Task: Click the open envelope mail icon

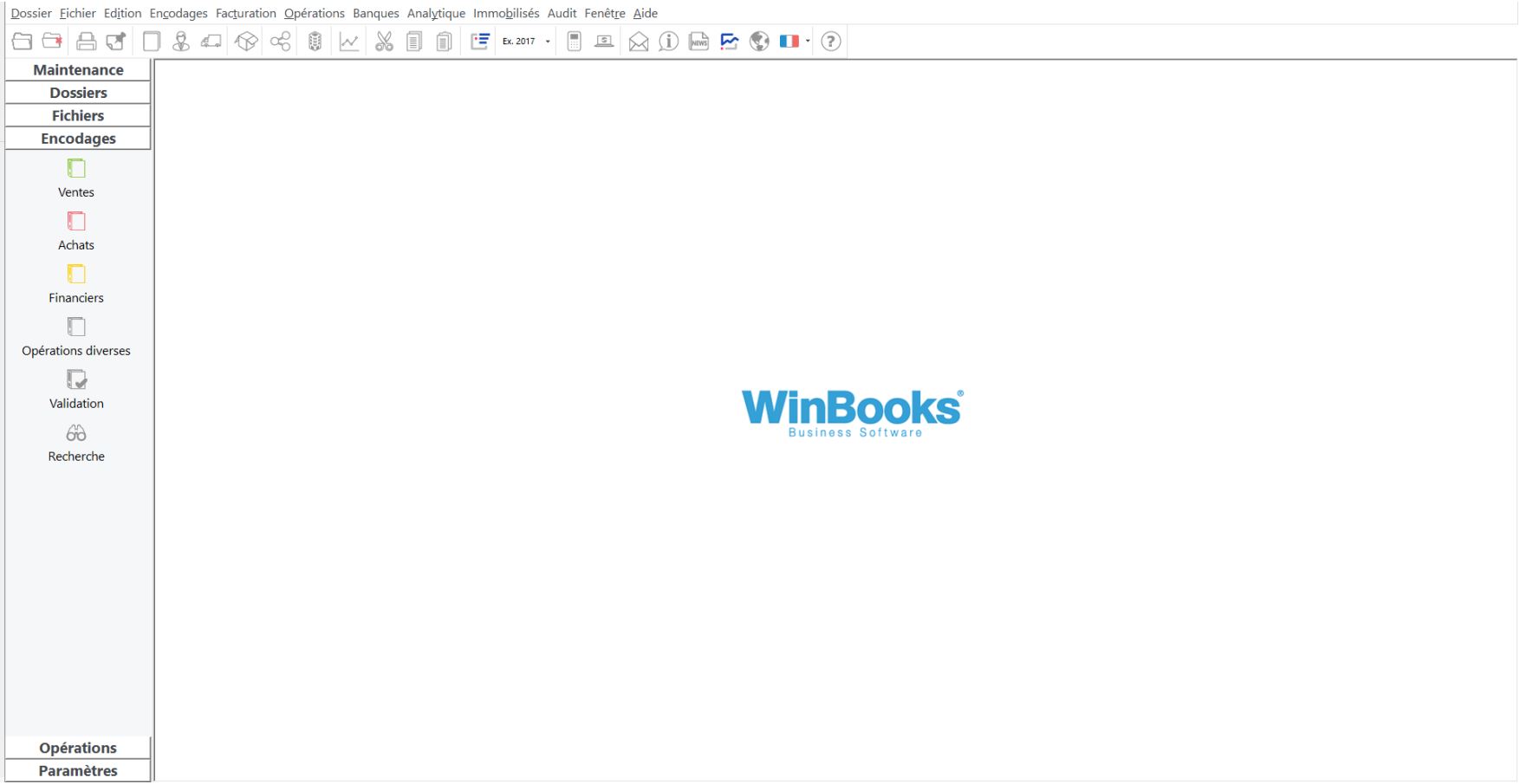Action: click(639, 41)
